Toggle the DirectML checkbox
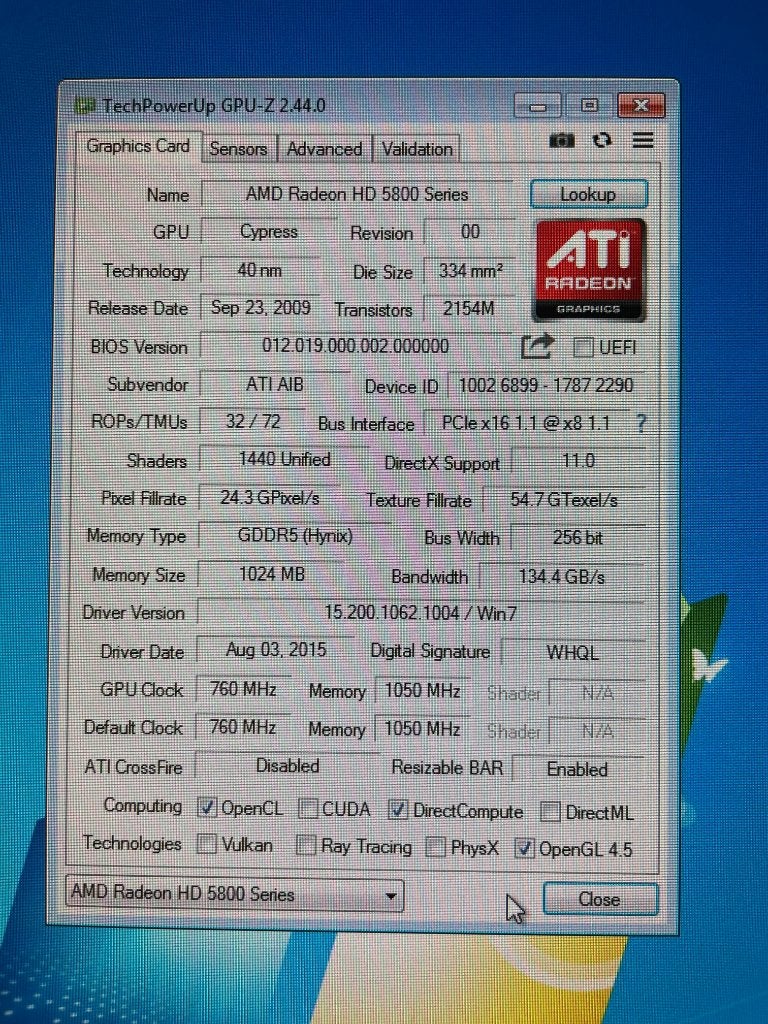Viewport: 768px width, 1024px height. click(550, 812)
